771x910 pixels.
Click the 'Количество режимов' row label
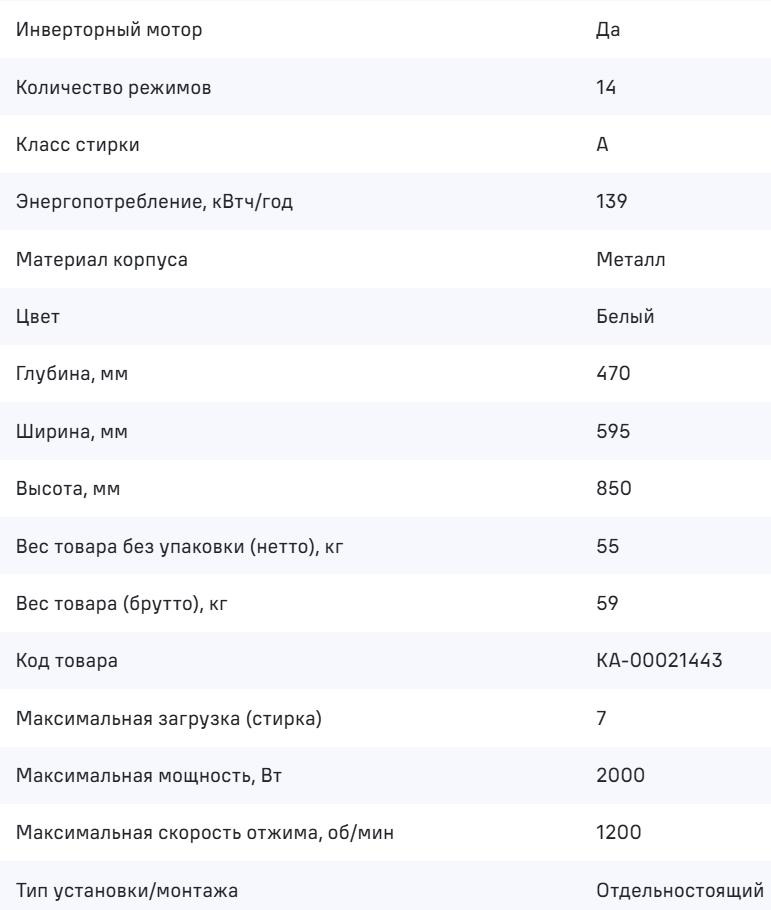[x=114, y=87]
